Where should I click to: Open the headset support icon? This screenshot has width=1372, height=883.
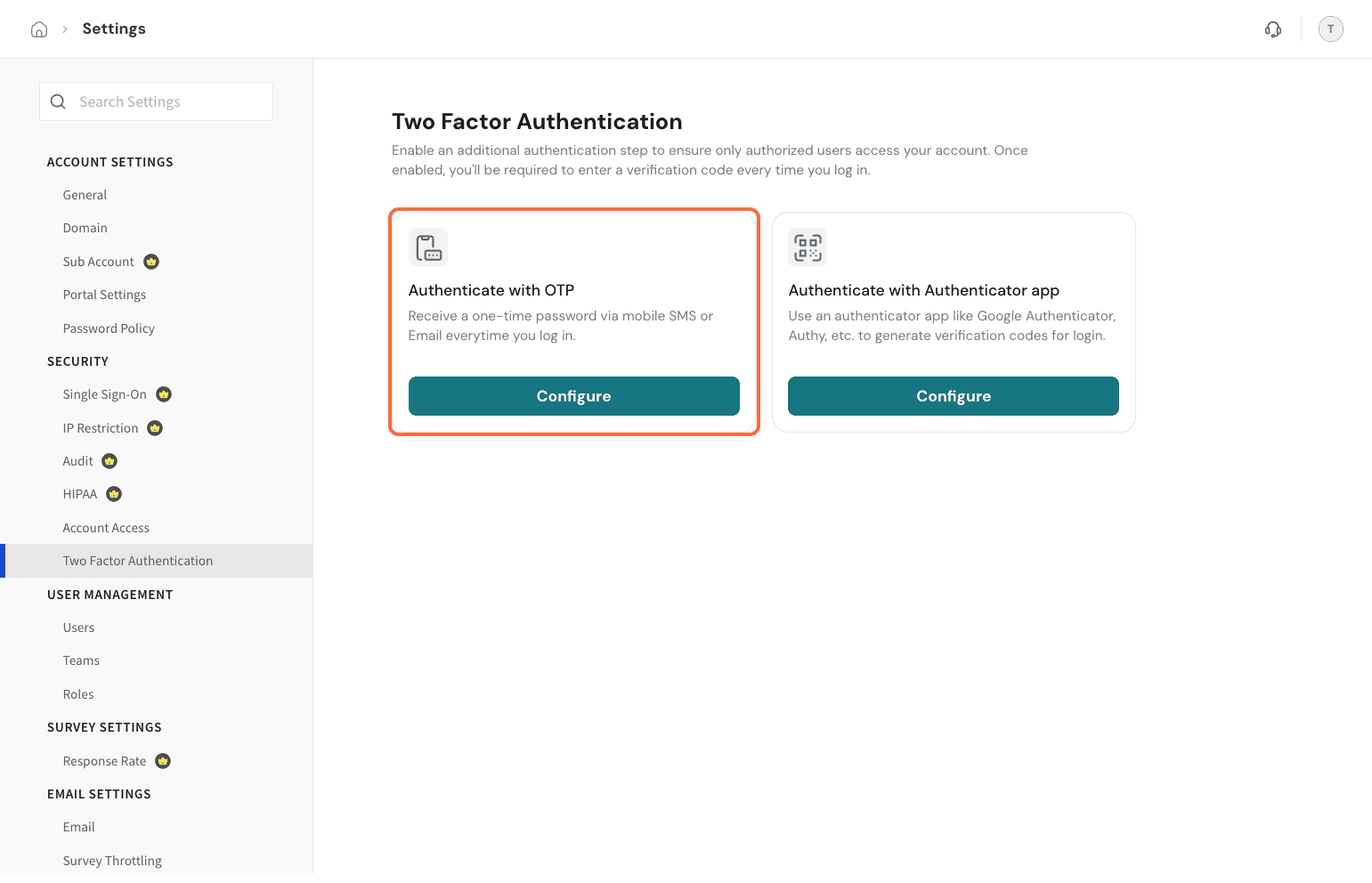click(1273, 29)
